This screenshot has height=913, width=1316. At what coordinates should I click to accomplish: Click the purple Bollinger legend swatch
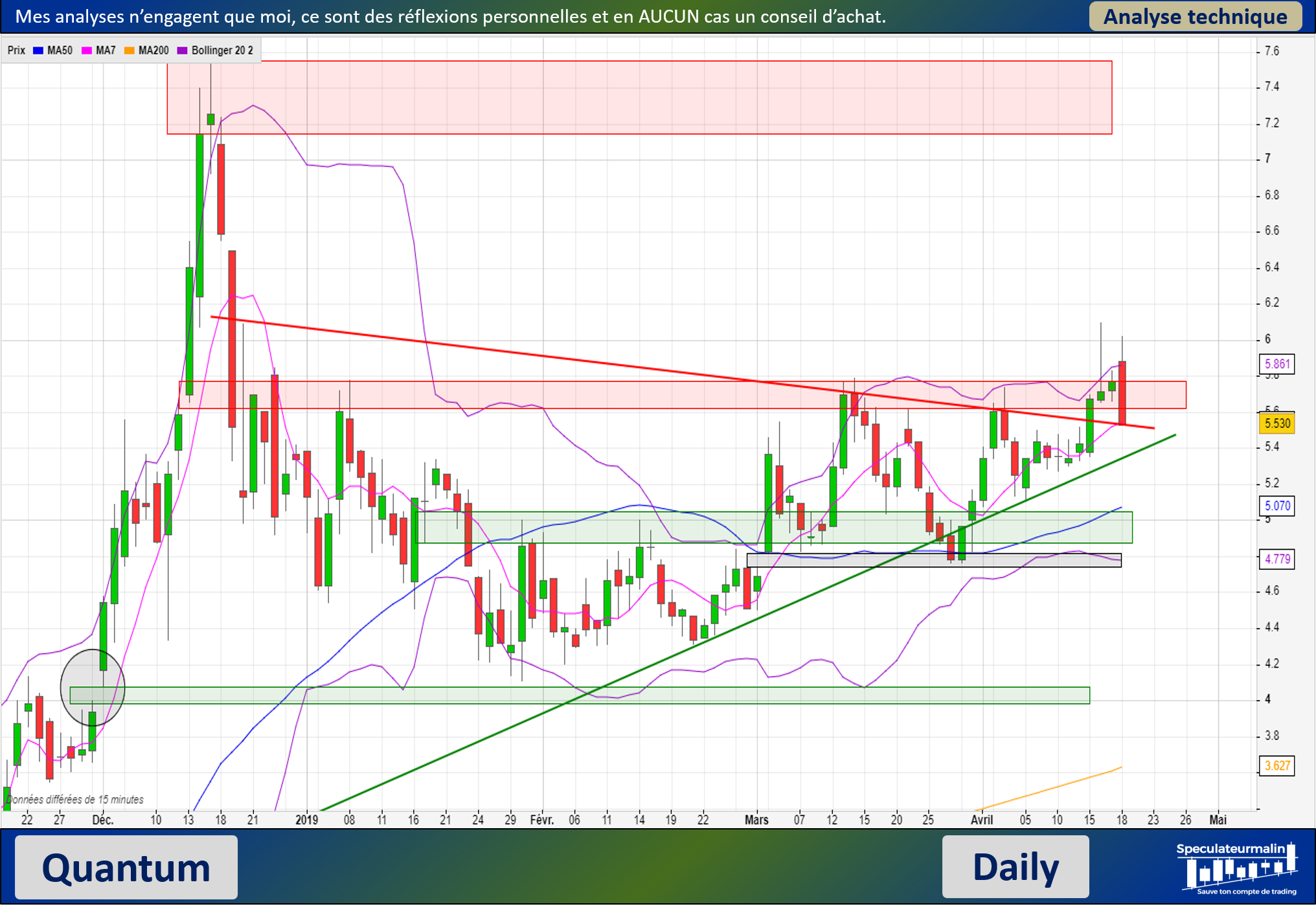point(182,51)
